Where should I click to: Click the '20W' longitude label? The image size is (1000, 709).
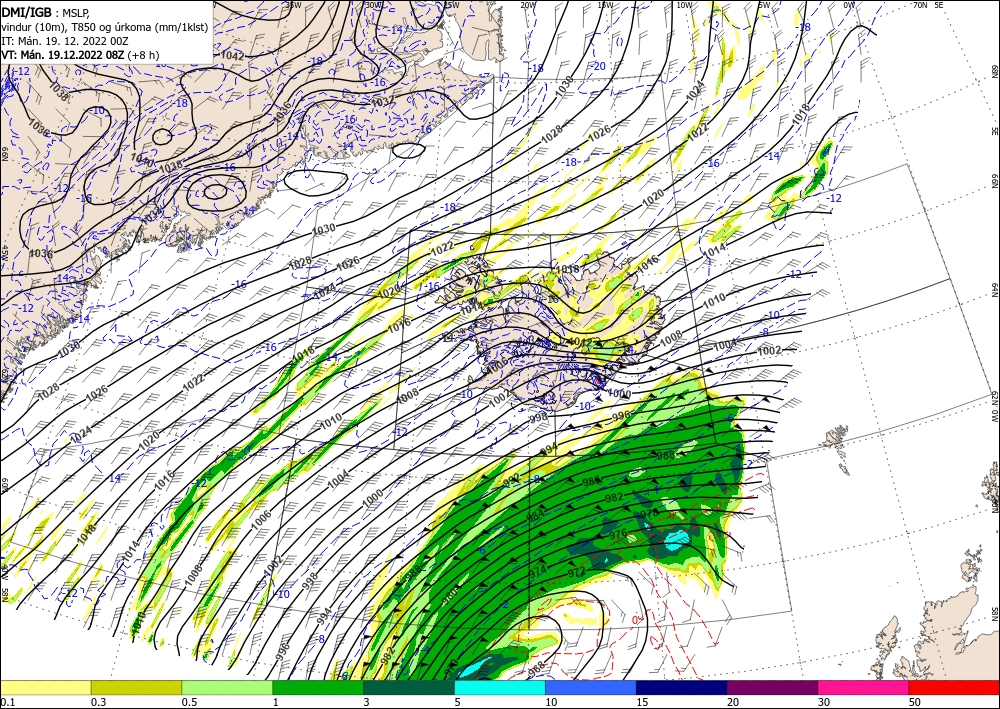click(x=528, y=5)
